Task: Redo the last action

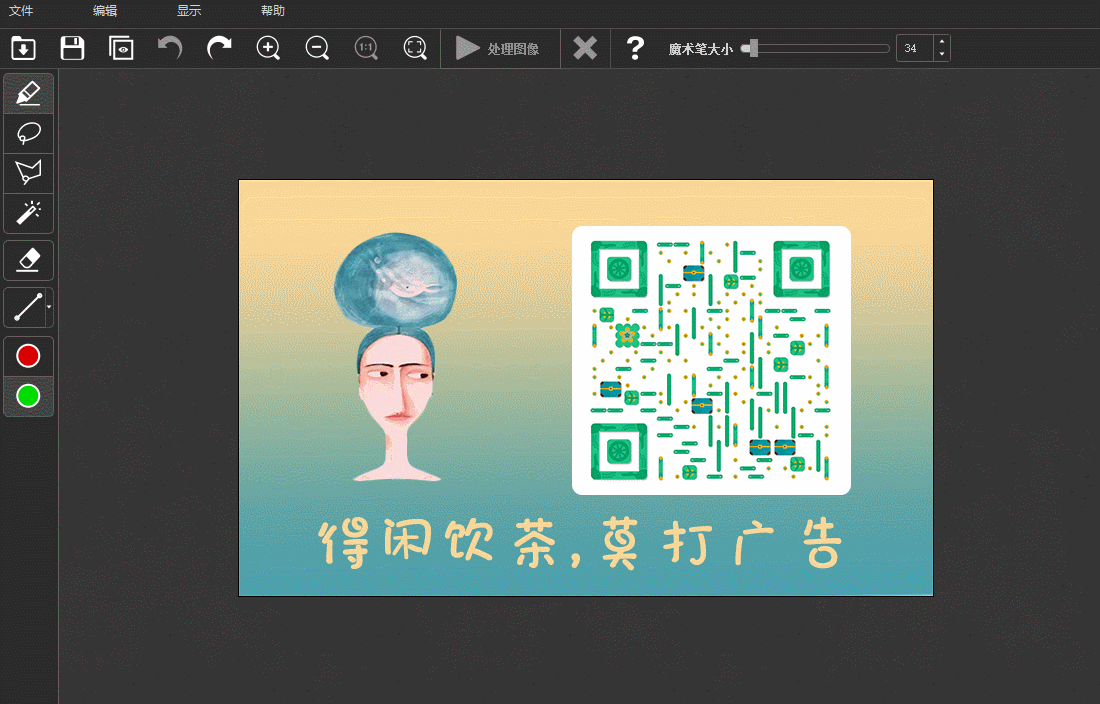Action: (x=219, y=48)
